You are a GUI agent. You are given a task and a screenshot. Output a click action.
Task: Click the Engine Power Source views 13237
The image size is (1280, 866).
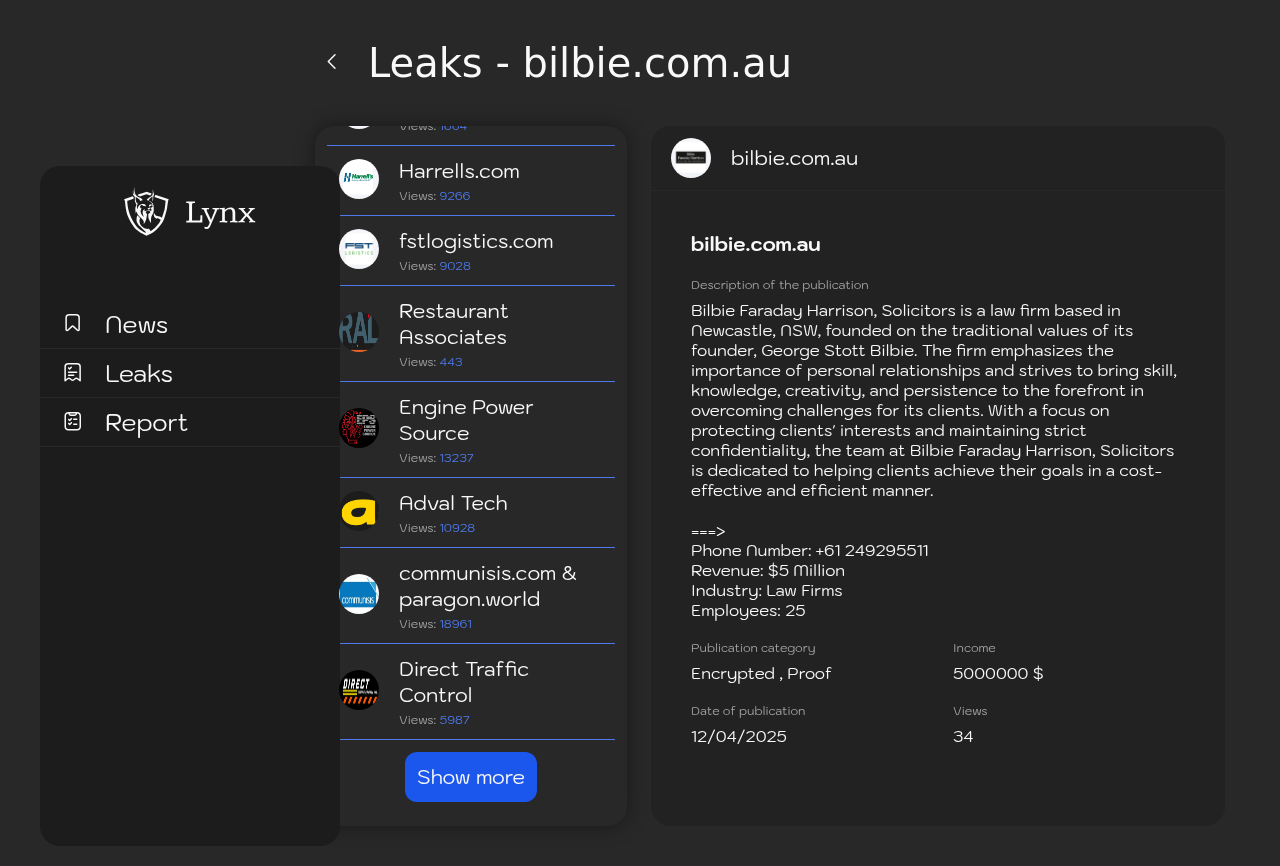(x=457, y=458)
